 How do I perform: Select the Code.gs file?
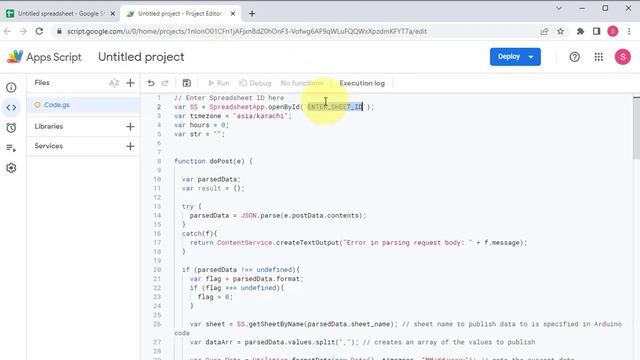pos(83,105)
